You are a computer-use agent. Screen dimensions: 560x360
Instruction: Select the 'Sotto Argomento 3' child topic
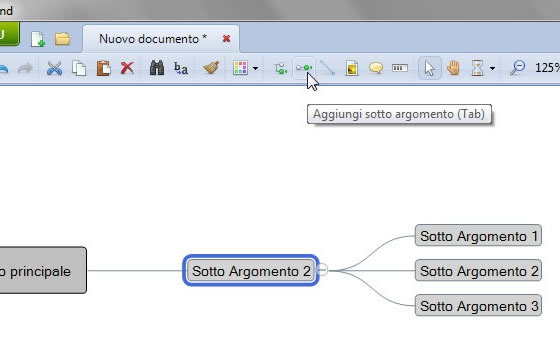(478, 305)
